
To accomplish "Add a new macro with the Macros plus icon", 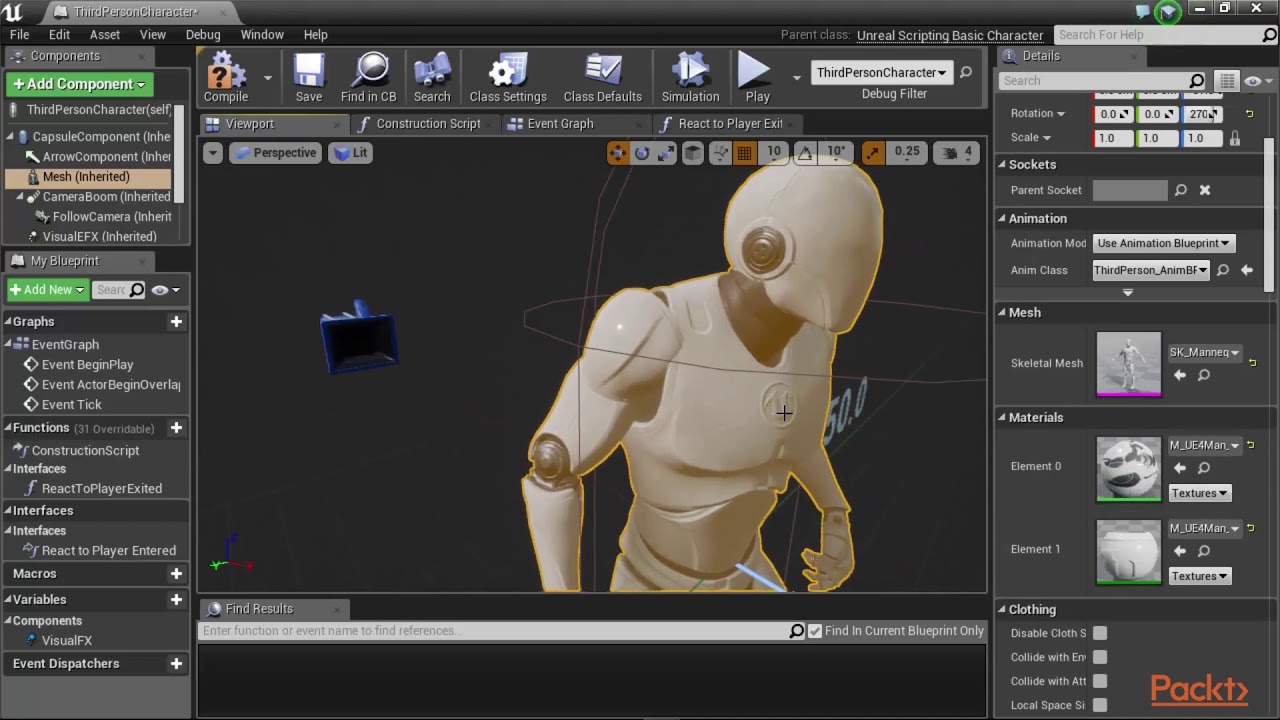I will point(176,573).
